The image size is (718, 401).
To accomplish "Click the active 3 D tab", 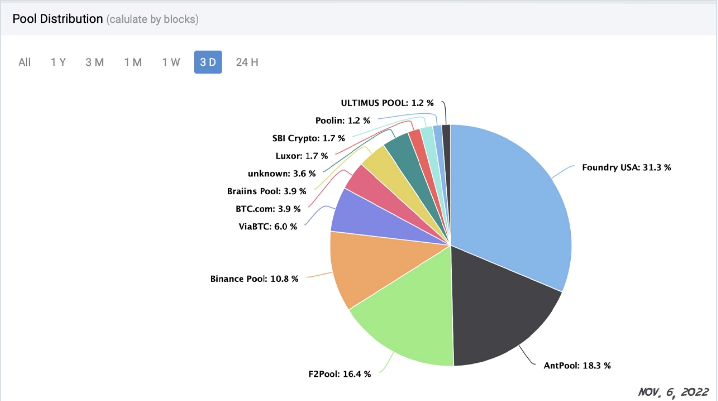I will pos(208,62).
